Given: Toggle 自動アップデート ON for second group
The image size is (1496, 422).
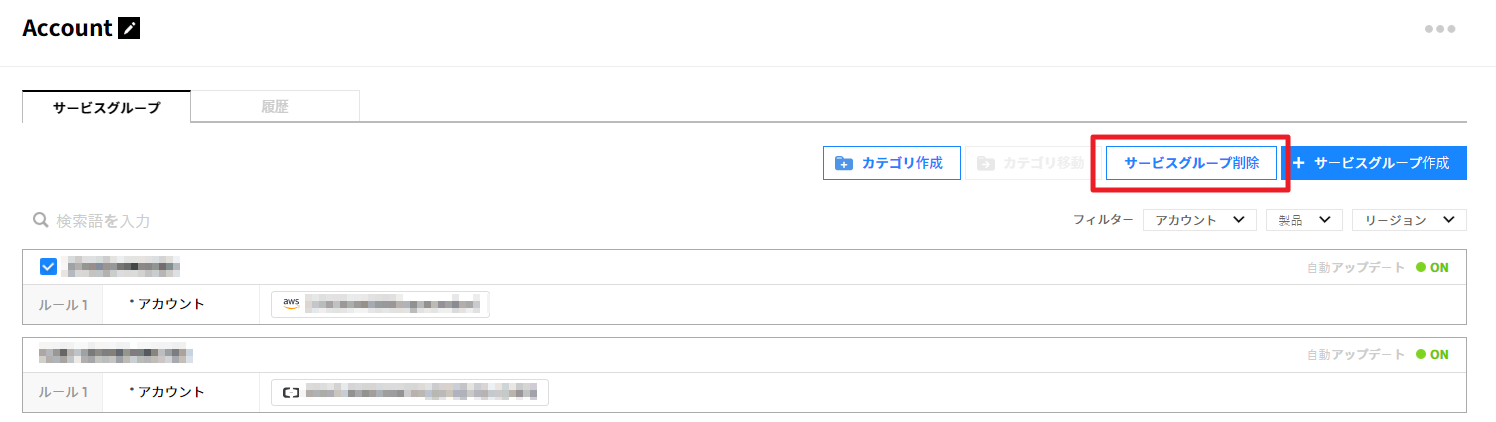Looking at the screenshot, I should coord(1432,355).
